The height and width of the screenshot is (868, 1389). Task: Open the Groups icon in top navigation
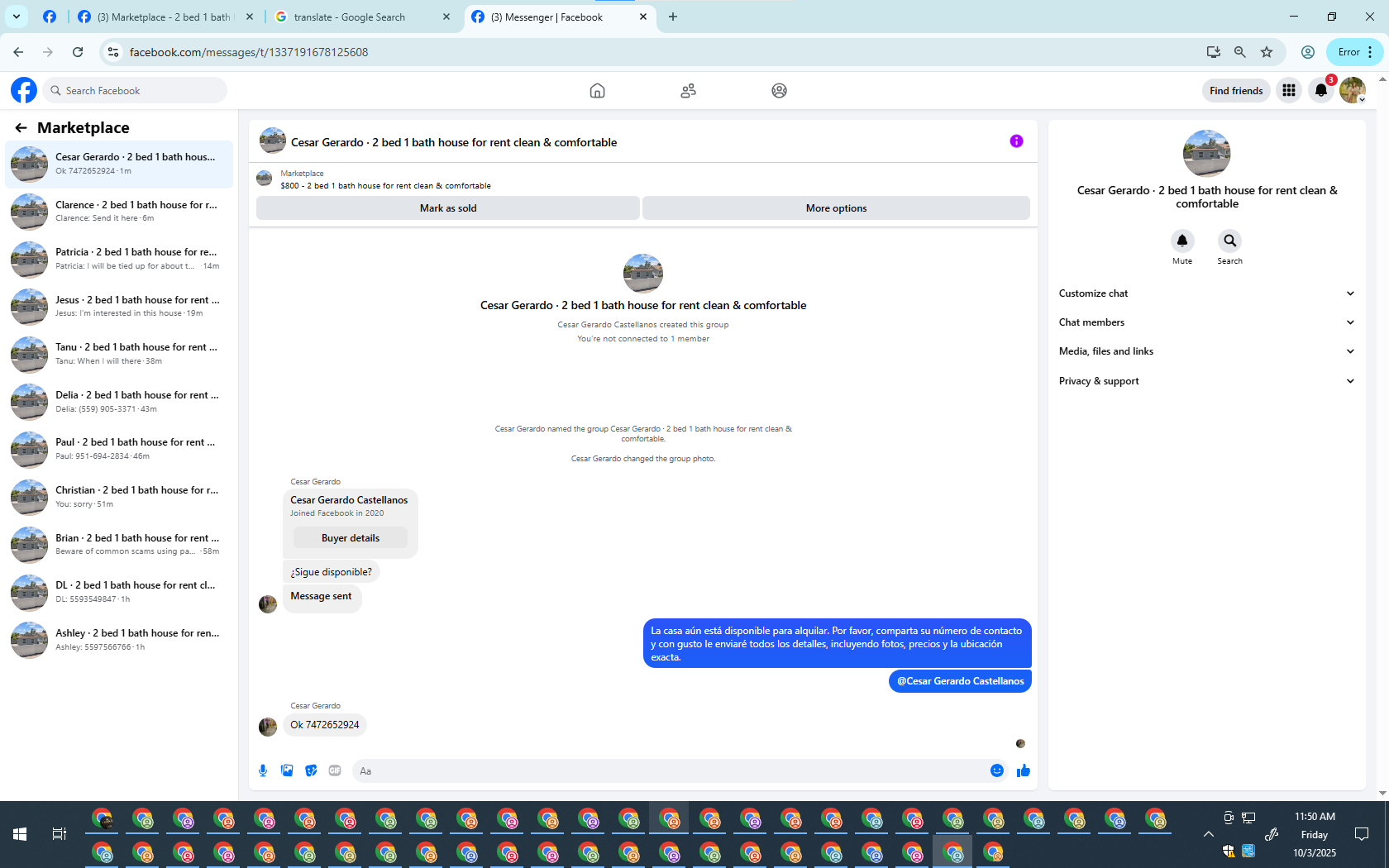[x=779, y=91]
